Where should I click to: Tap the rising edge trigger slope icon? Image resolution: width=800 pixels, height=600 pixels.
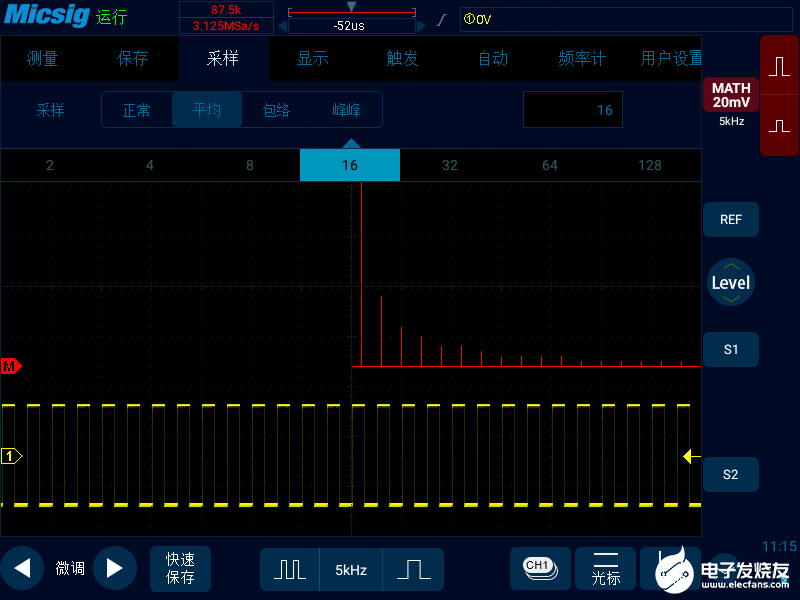441,20
